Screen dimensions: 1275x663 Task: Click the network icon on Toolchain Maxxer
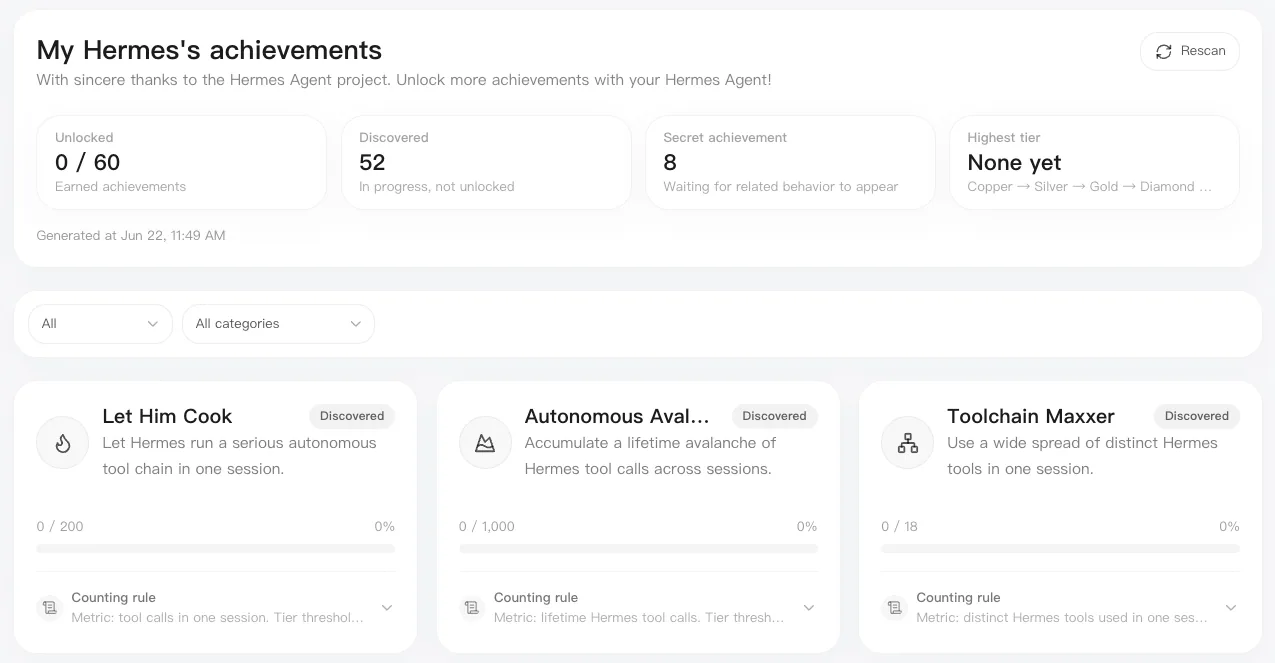[x=907, y=443]
